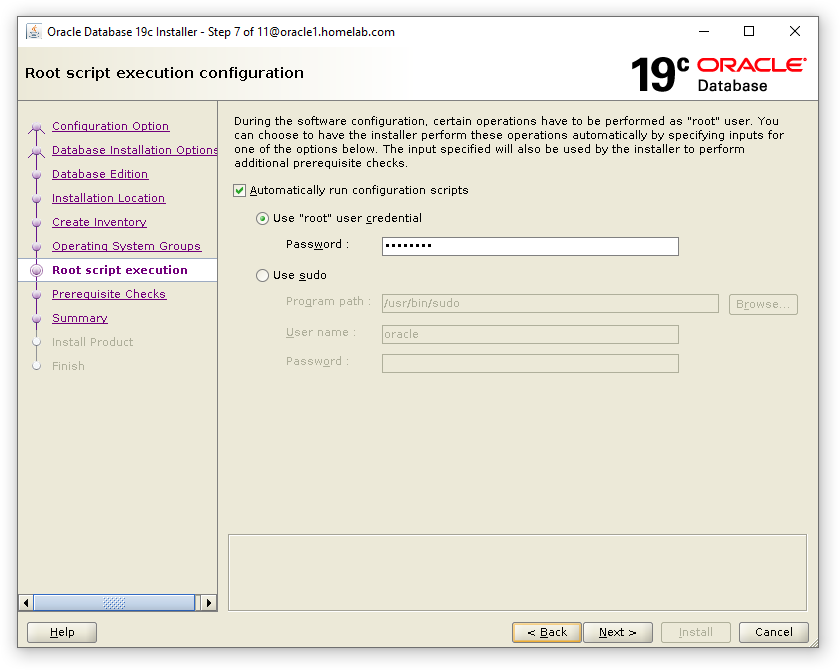Viewport: 840px width, 670px height.
Task: Click the right arrow of the sidebar scrollbar
Action: pyautogui.click(x=209, y=602)
